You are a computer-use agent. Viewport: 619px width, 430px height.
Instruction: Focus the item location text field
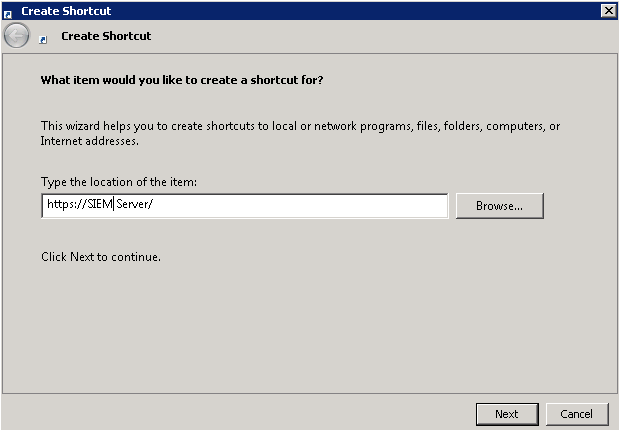(245, 205)
